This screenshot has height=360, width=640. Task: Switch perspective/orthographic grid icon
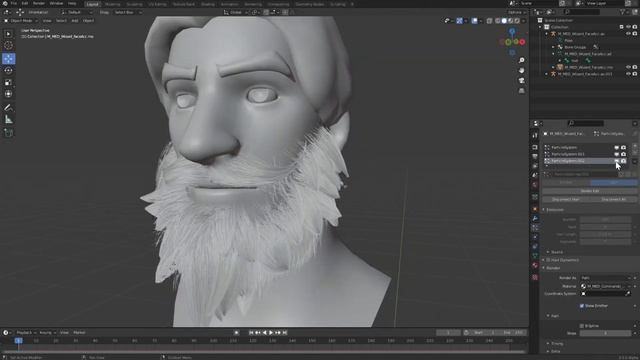pos(522,91)
